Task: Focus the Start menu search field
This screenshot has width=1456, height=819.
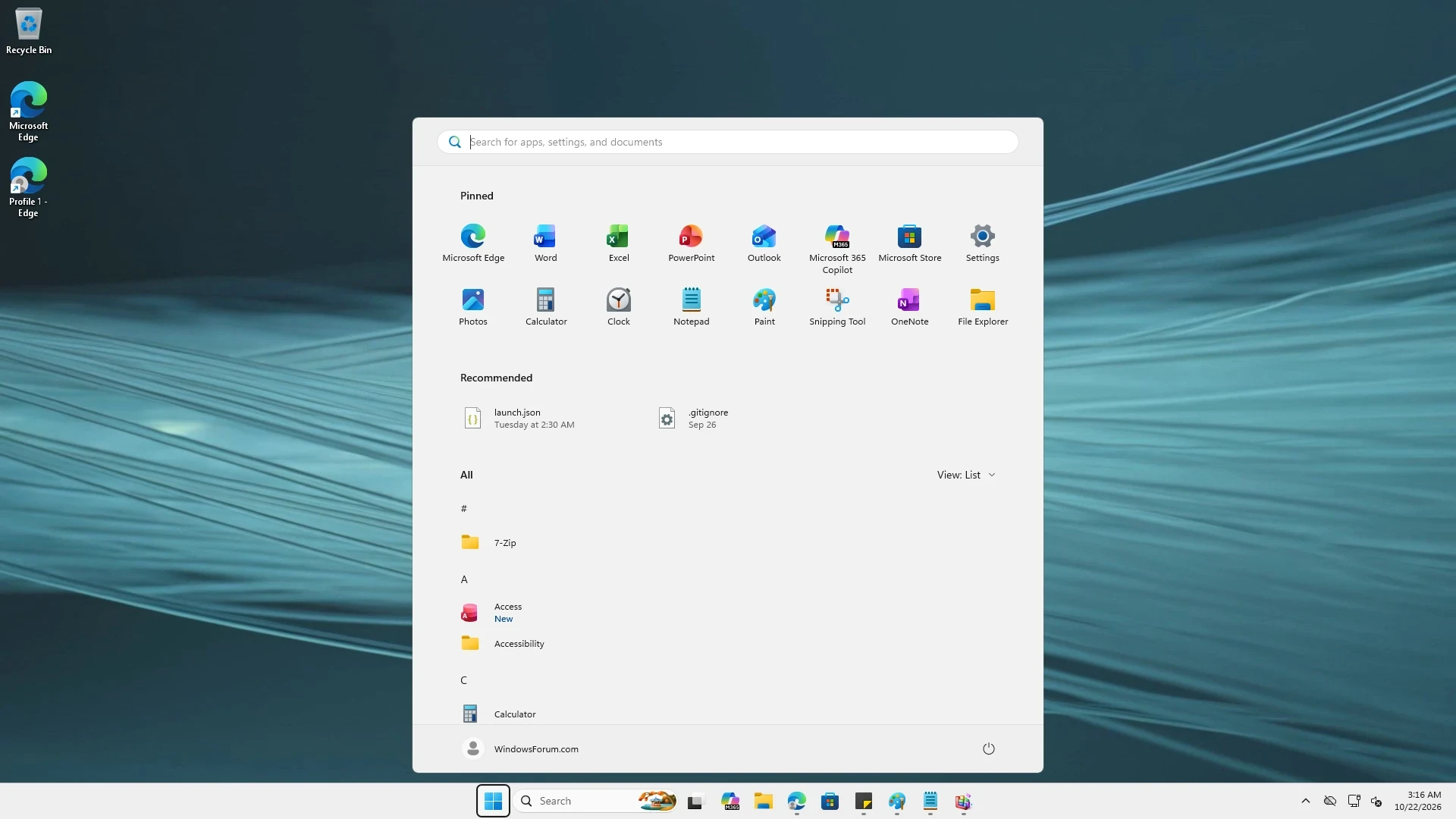Action: [x=727, y=142]
